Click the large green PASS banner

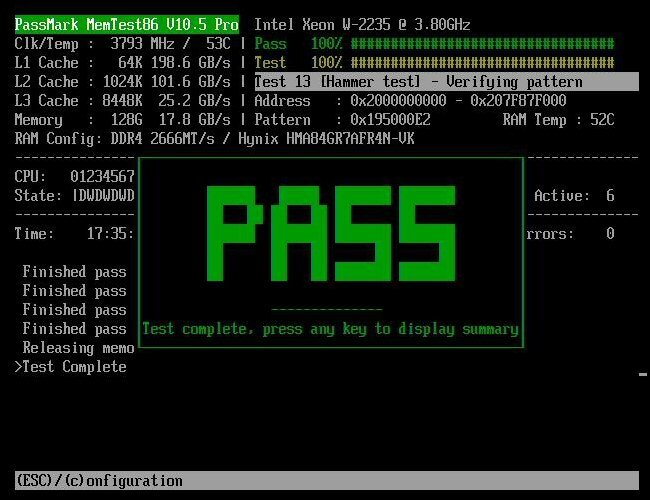tap(331, 233)
